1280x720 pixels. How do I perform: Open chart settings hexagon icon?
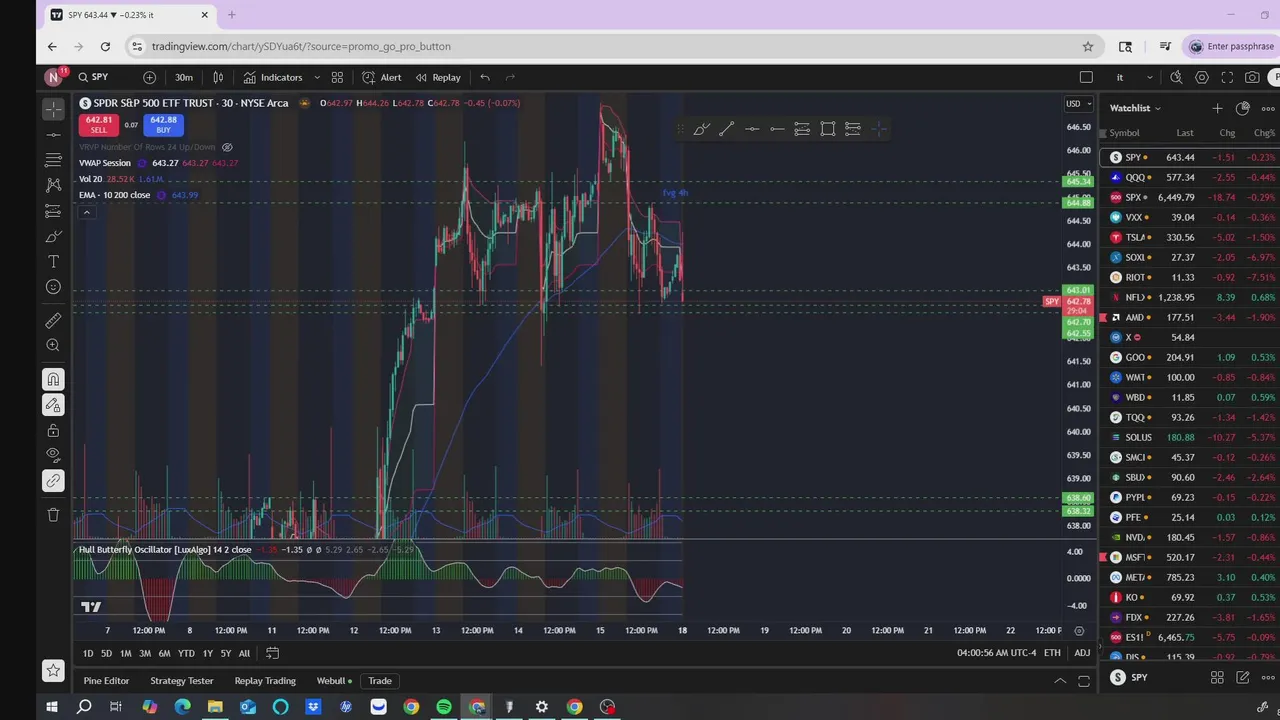(x=1202, y=77)
